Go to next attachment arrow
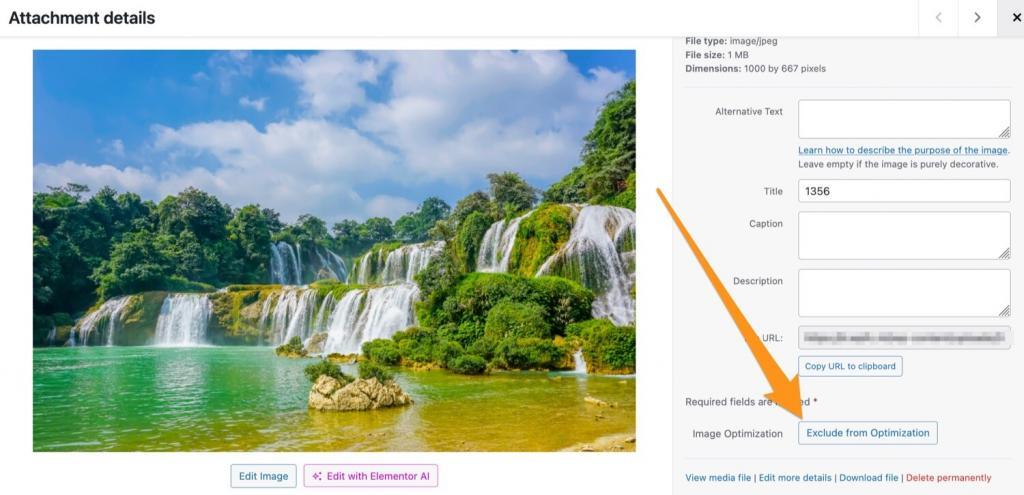The width and height of the screenshot is (1024, 495). [x=977, y=18]
